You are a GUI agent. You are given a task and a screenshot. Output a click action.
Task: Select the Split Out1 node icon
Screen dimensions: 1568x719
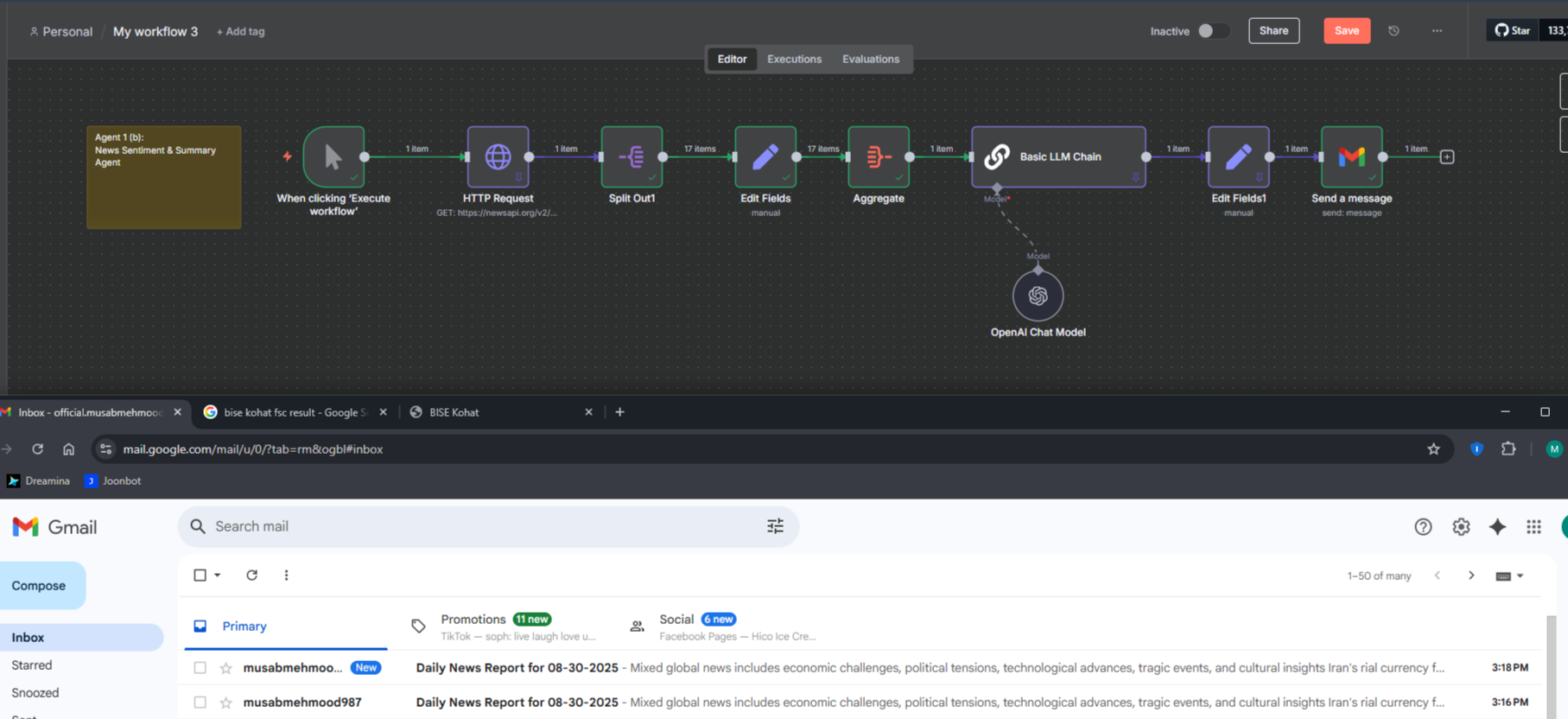[x=632, y=156]
